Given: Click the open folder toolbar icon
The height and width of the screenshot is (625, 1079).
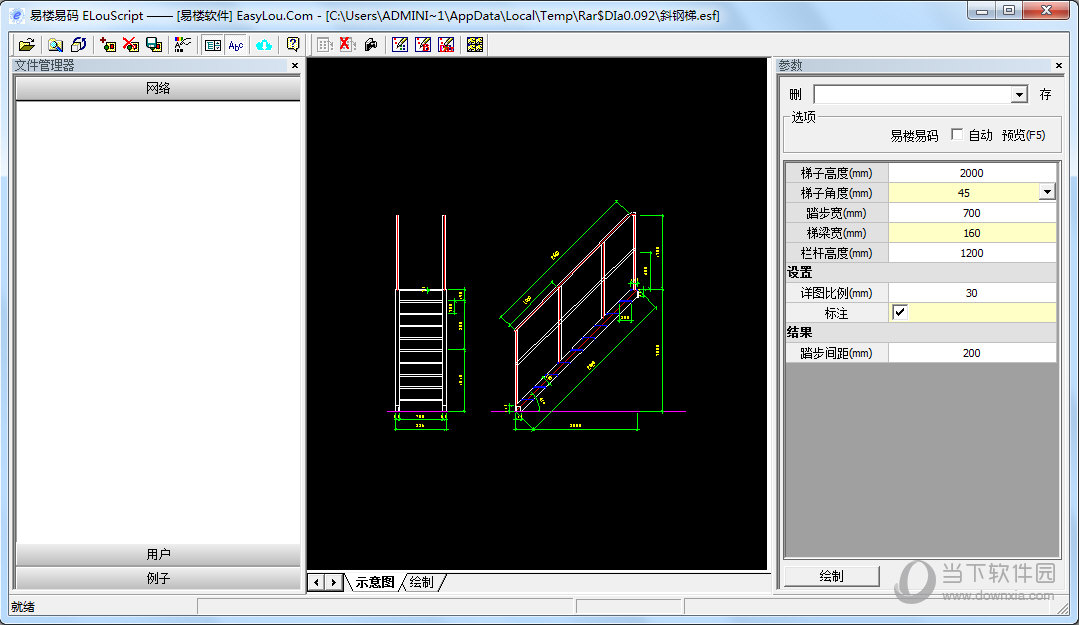Looking at the screenshot, I should coord(26,45).
